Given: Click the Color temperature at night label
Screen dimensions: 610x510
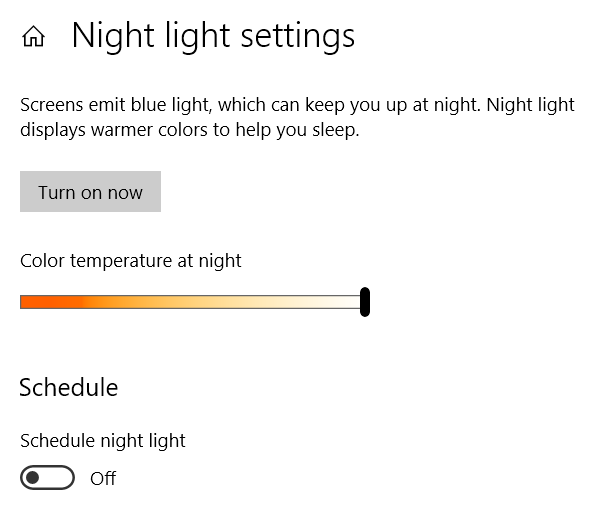Looking at the screenshot, I should click(x=131, y=261).
